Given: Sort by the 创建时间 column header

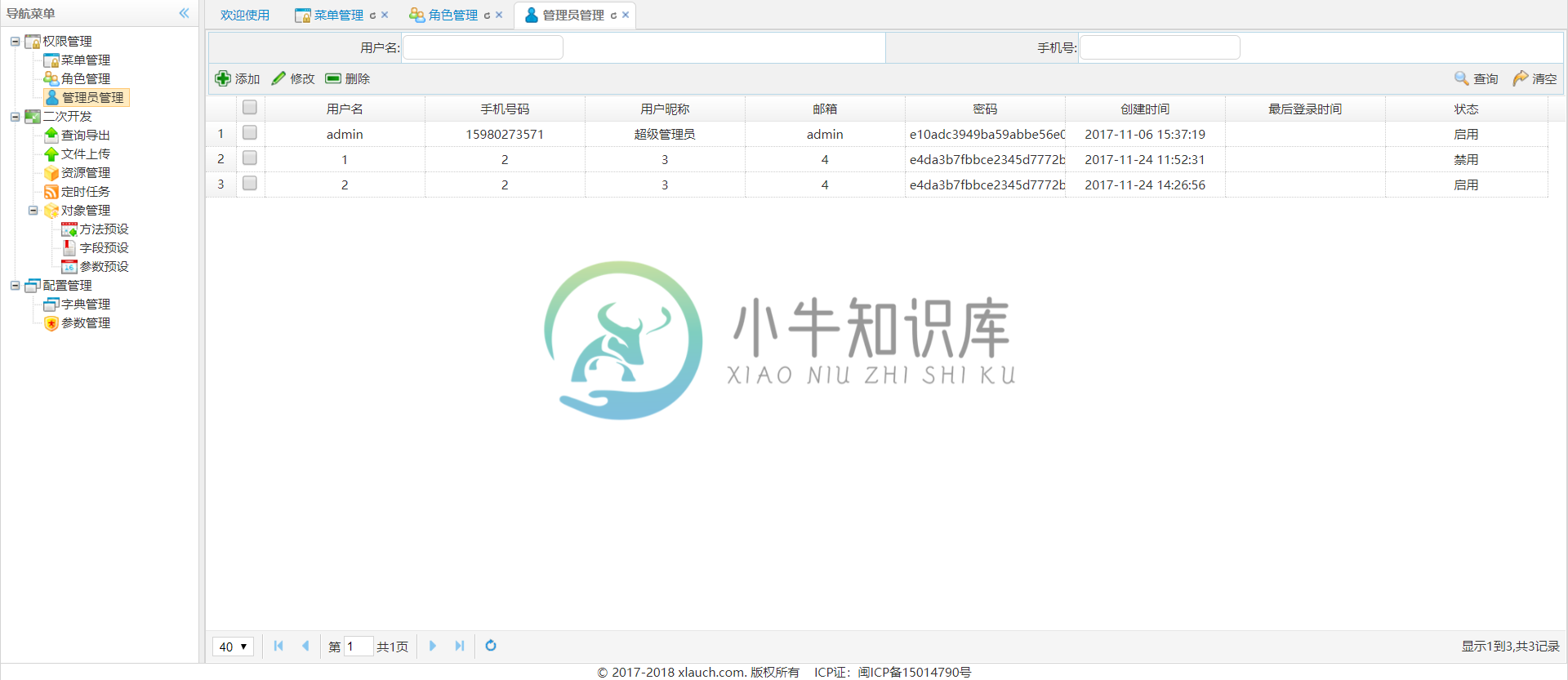Looking at the screenshot, I should click(1145, 109).
